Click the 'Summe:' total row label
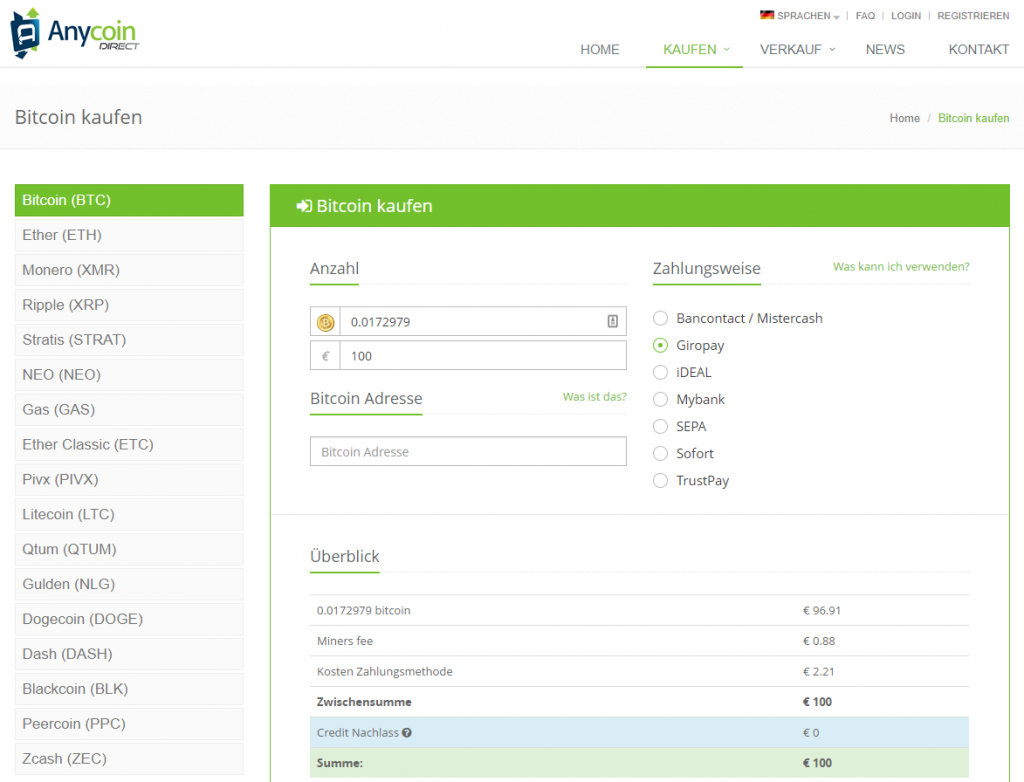 [x=340, y=763]
